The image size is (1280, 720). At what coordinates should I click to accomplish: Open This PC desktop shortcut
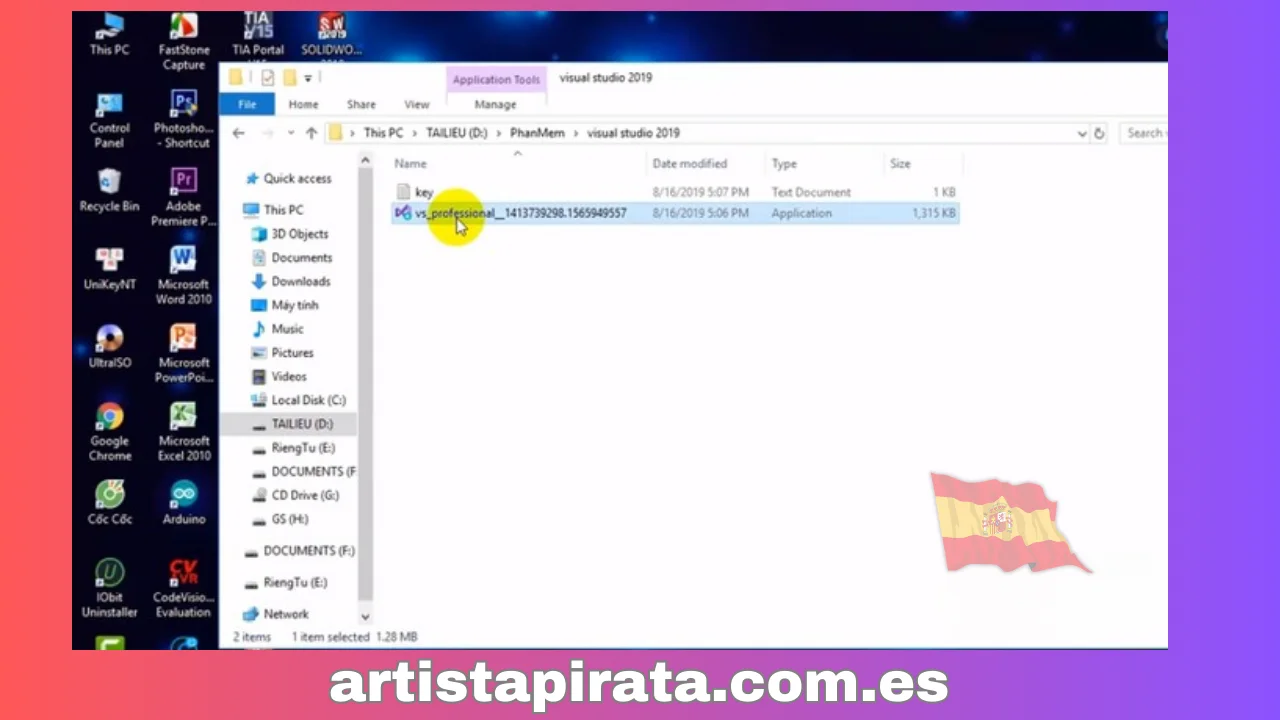tap(109, 34)
